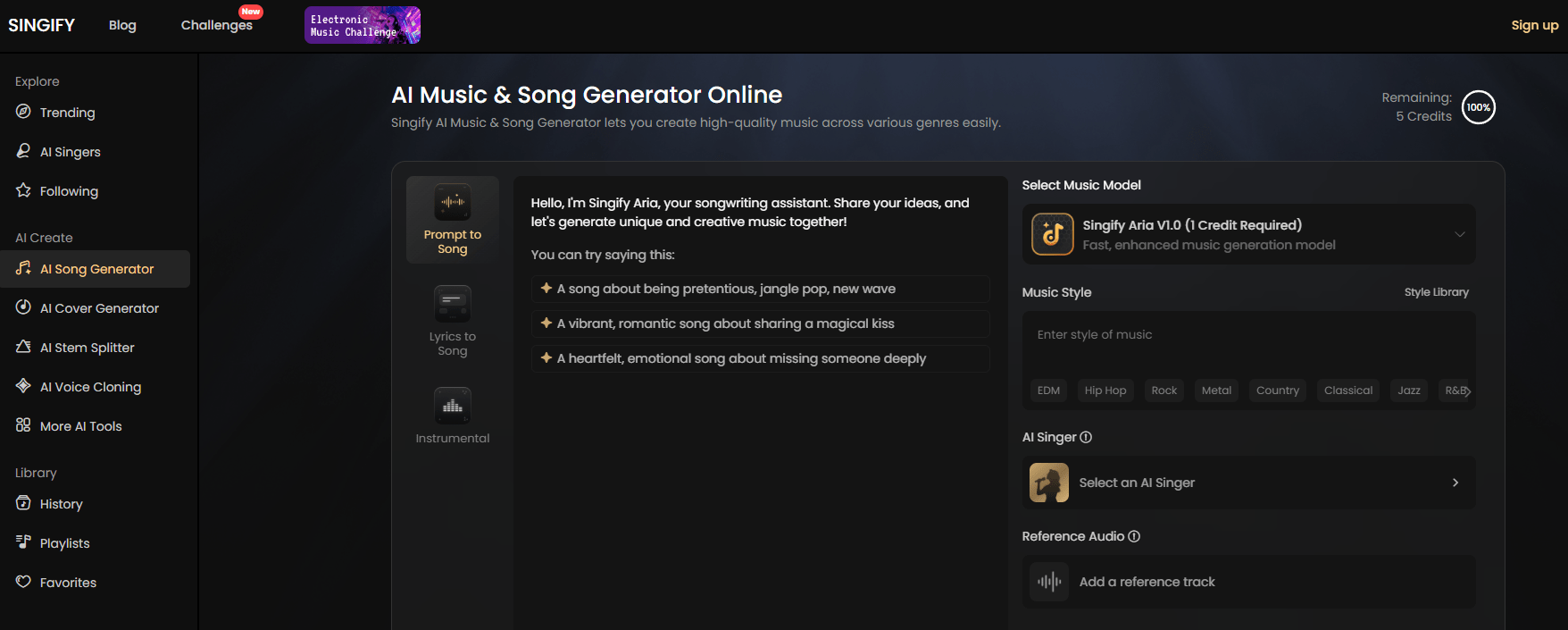Show more music style tags arrow
Image resolution: width=1568 pixels, height=630 pixels.
(x=1467, y=391)
